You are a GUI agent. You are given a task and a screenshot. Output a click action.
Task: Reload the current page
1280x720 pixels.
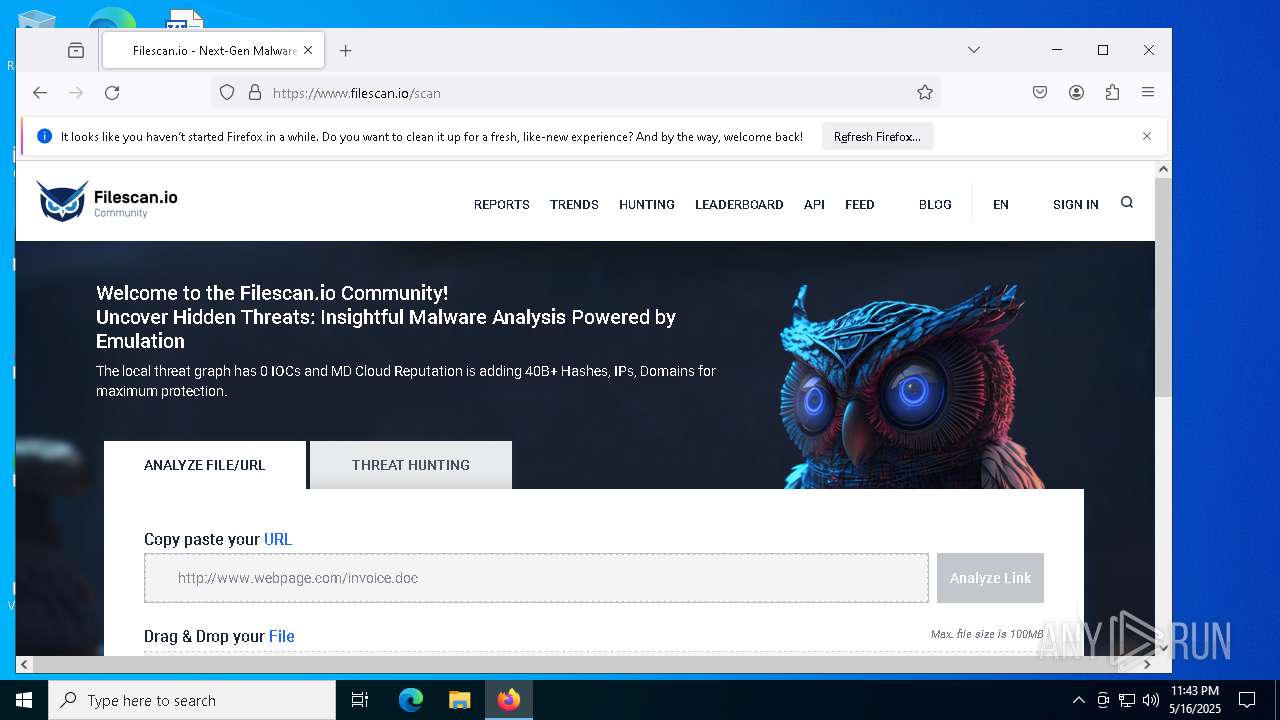pyautogui.click(x=112, y=92)
